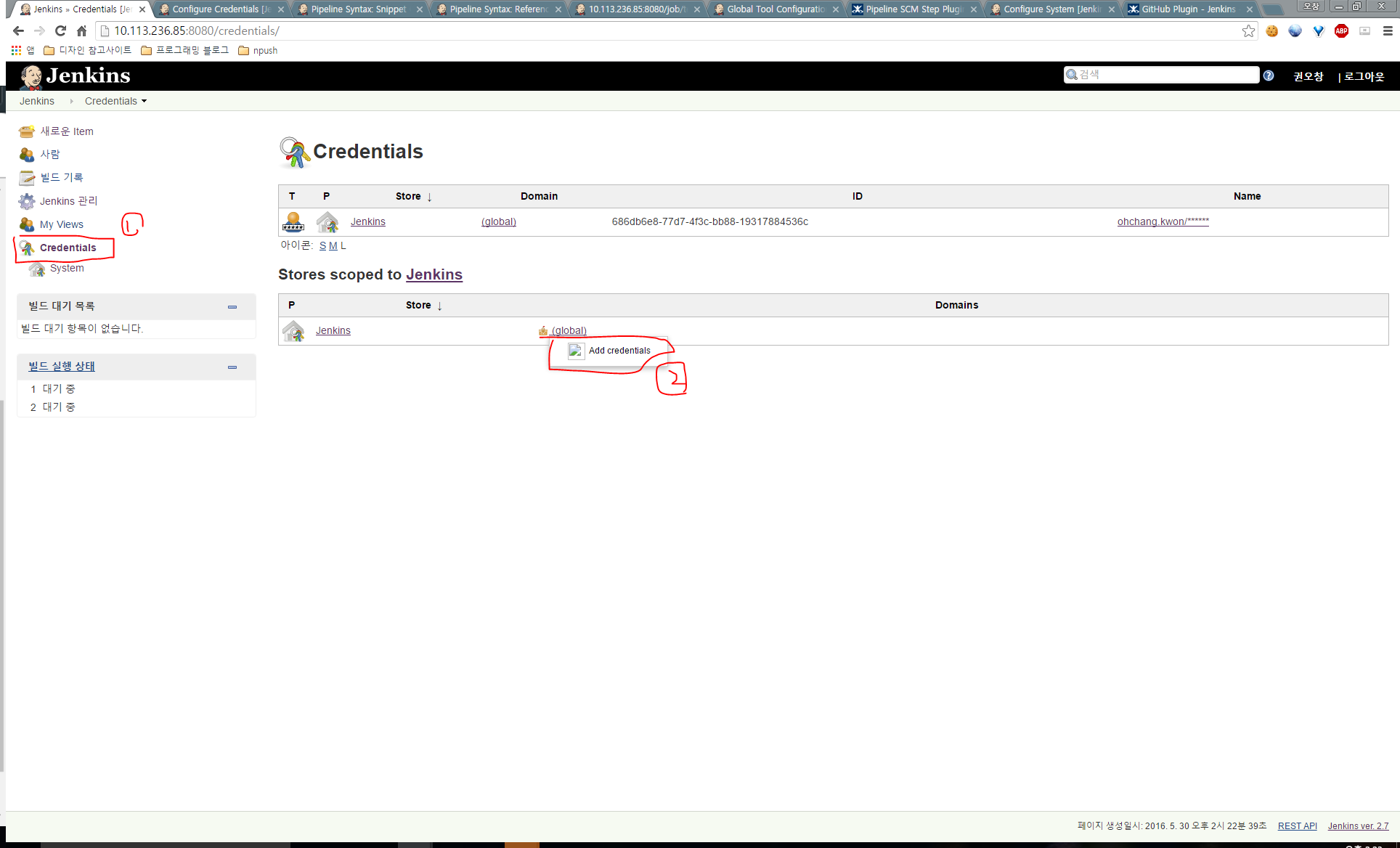Click the Build History notepad icon
The width and height of the screenshot is (1400, 848).
[27, 178]
